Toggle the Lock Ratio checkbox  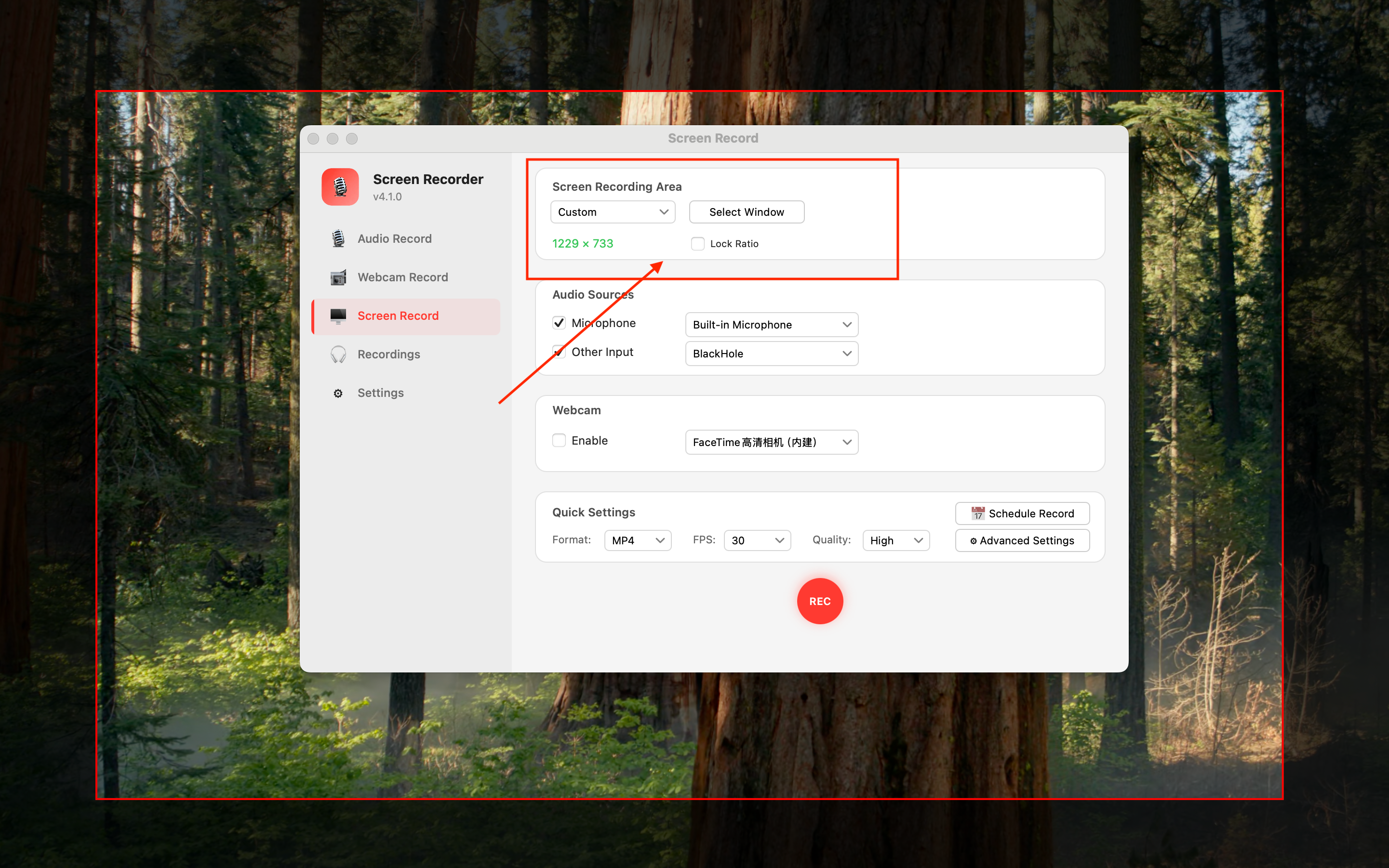[697, 244]
